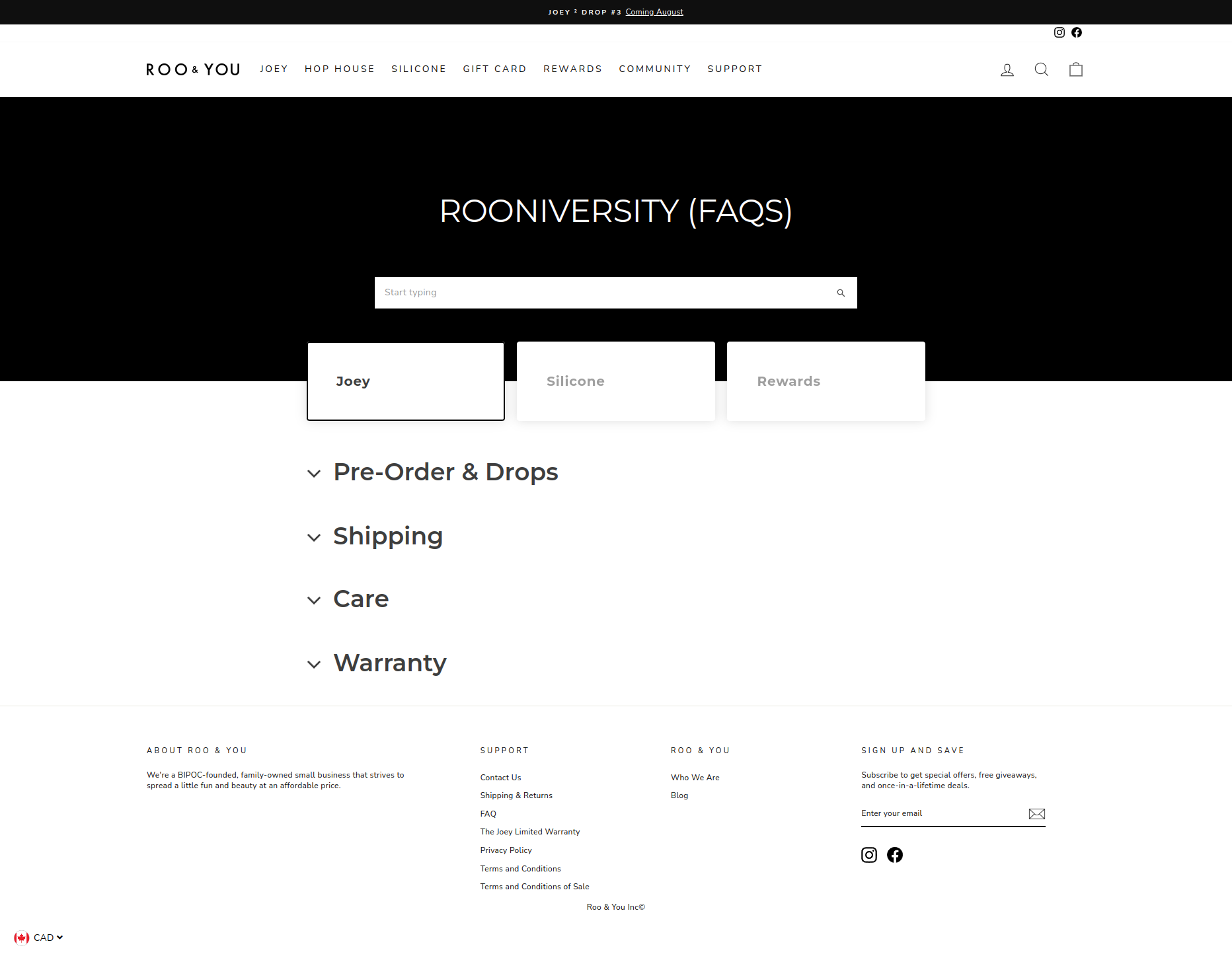This screenshot has height=958, width=1232.
Task: Open the Joey navigation menu
Action: point(274,69)
